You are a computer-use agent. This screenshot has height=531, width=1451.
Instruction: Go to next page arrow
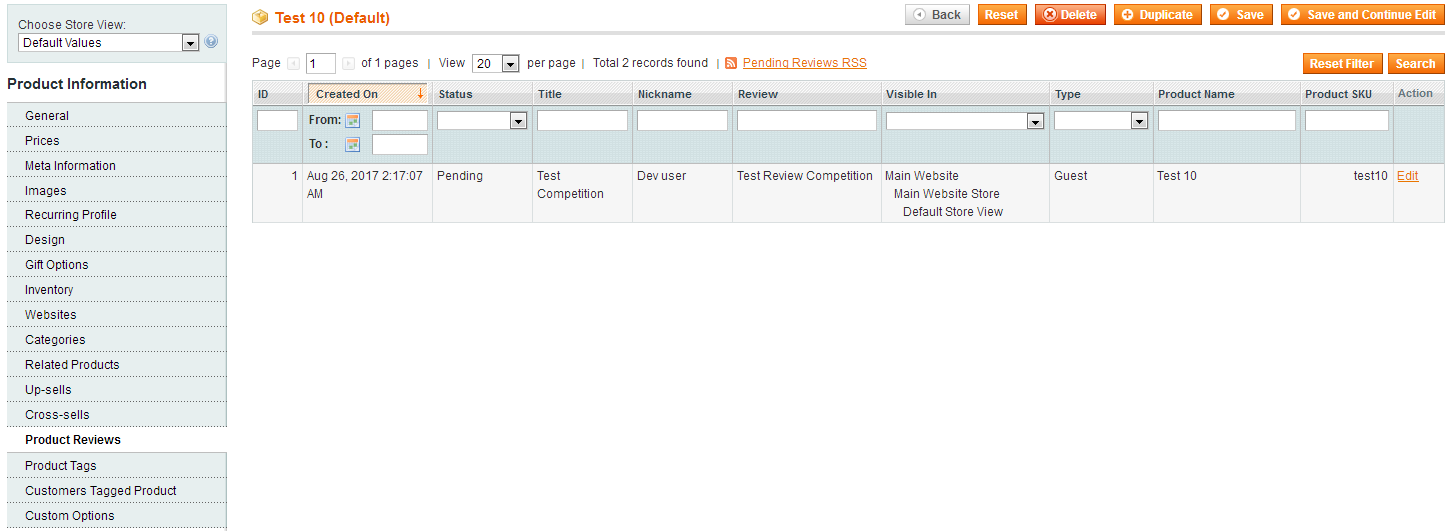click(348, 63)
